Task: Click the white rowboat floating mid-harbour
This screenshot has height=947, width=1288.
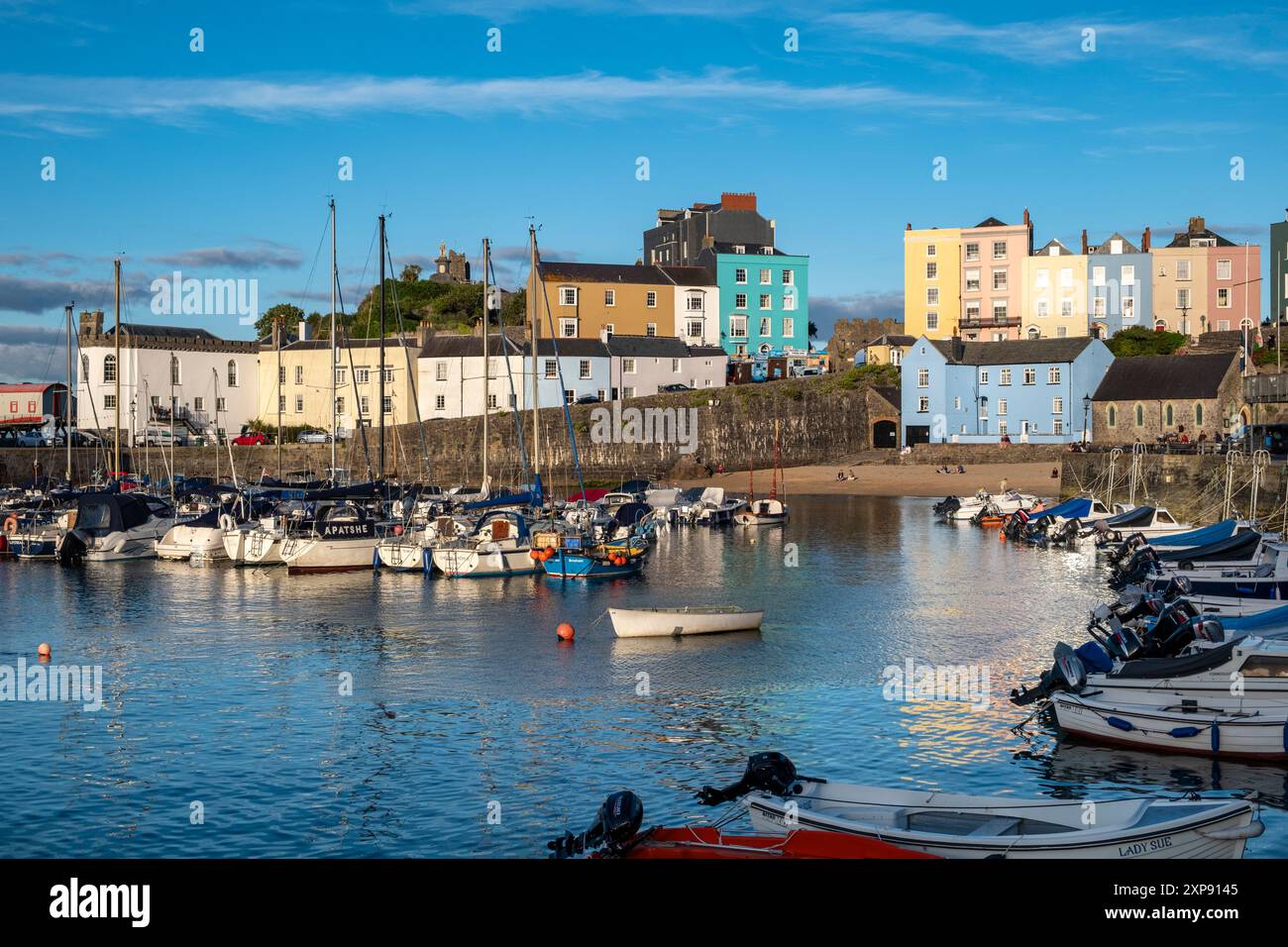Action: pos(685,621)
